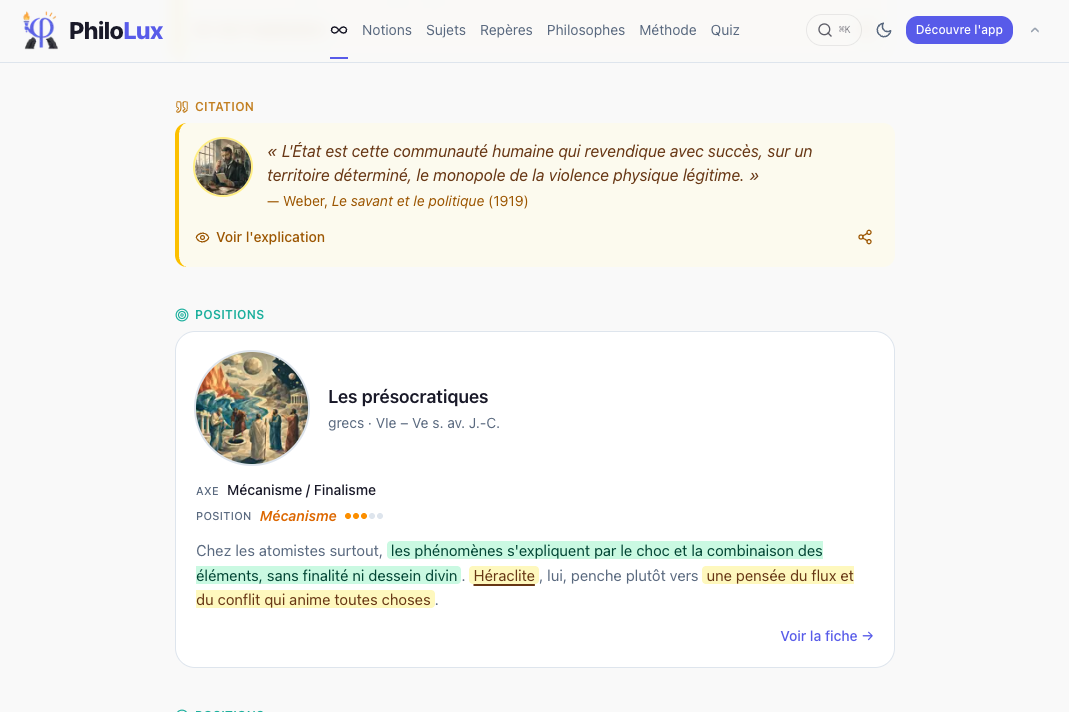Open the PhiloLux logo homepage
This screenshot has height=712, width=1069.
[x=93, y=31]
